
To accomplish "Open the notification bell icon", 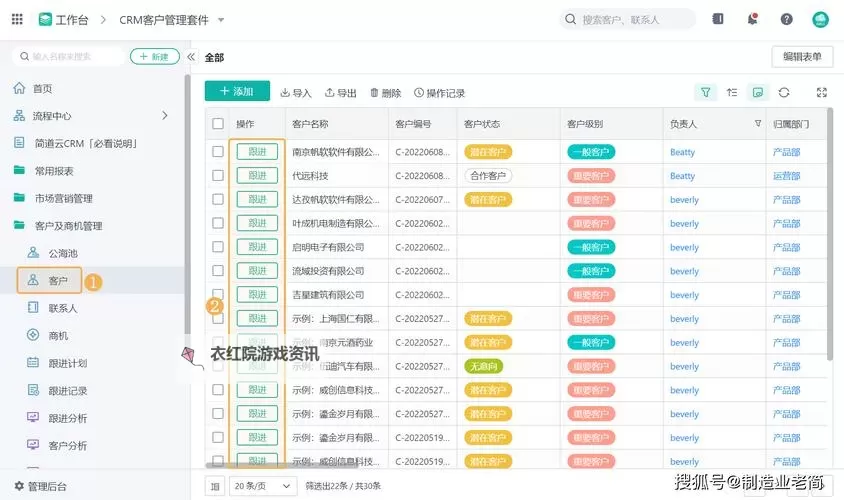I will 752,19.
